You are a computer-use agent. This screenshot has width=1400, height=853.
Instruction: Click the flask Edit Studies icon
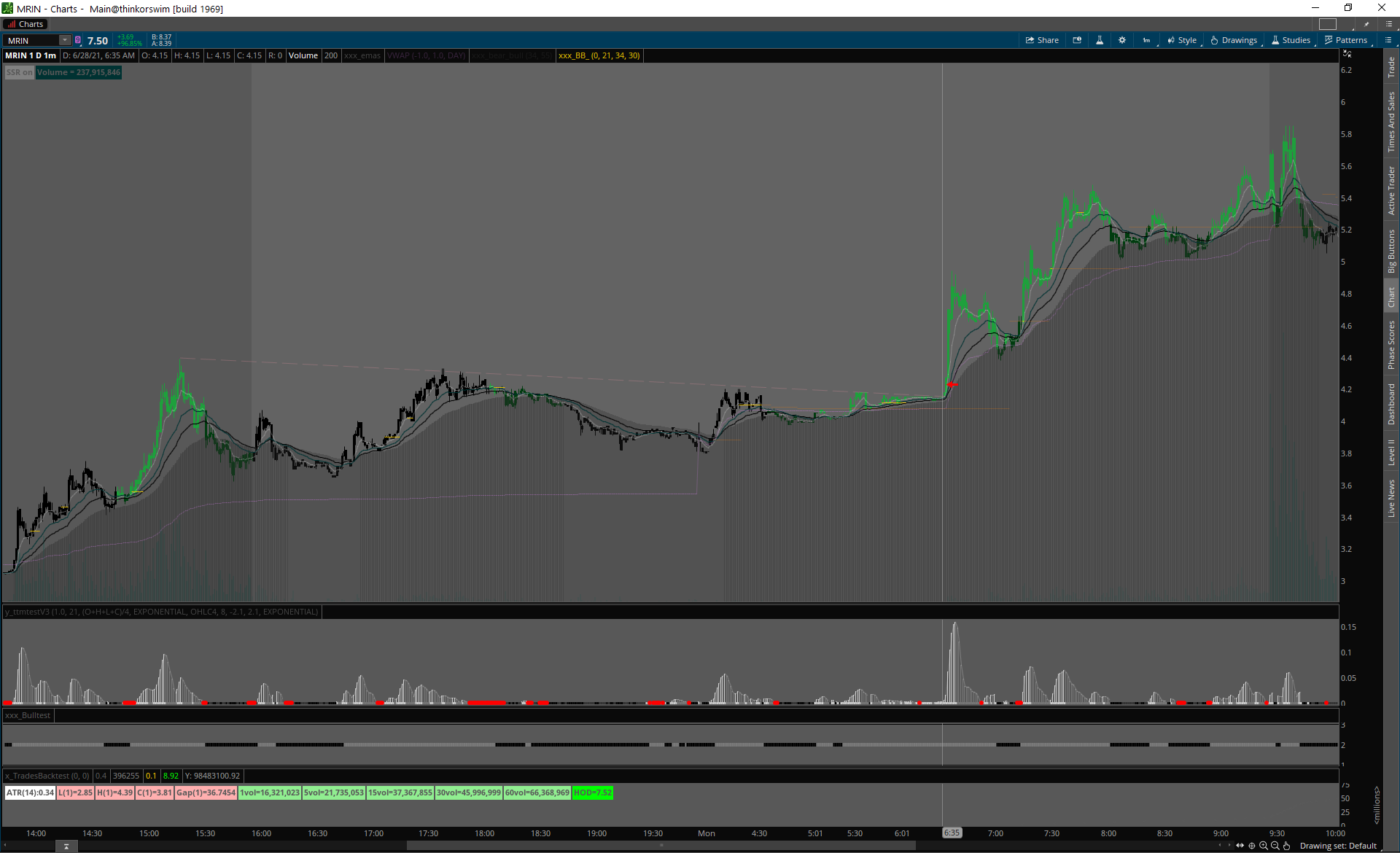(1100, 40)
